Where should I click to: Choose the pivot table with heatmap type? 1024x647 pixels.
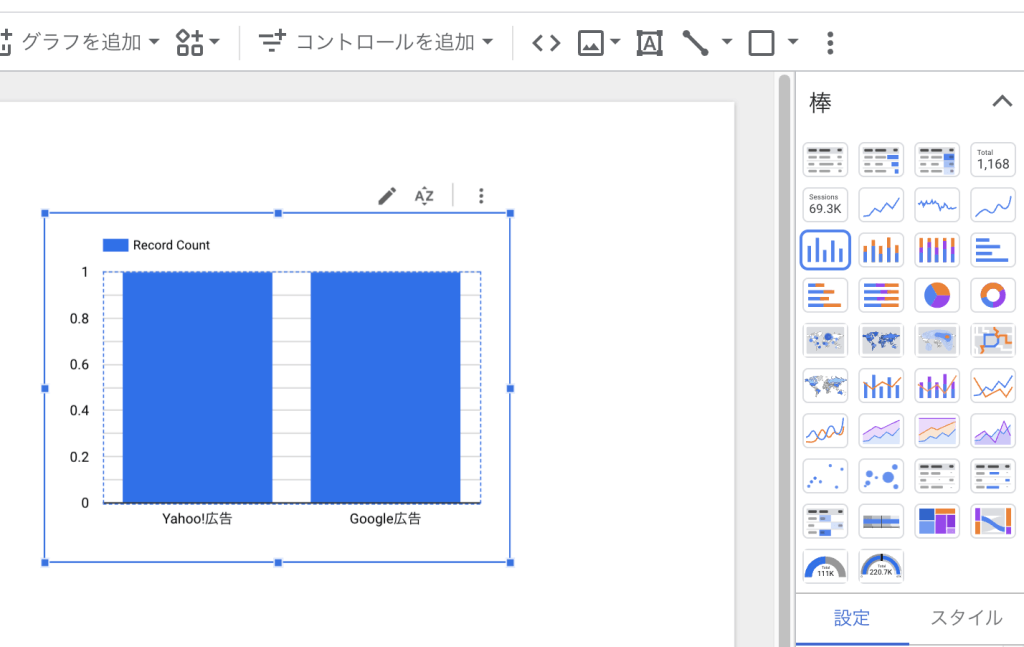pos(825,521)
